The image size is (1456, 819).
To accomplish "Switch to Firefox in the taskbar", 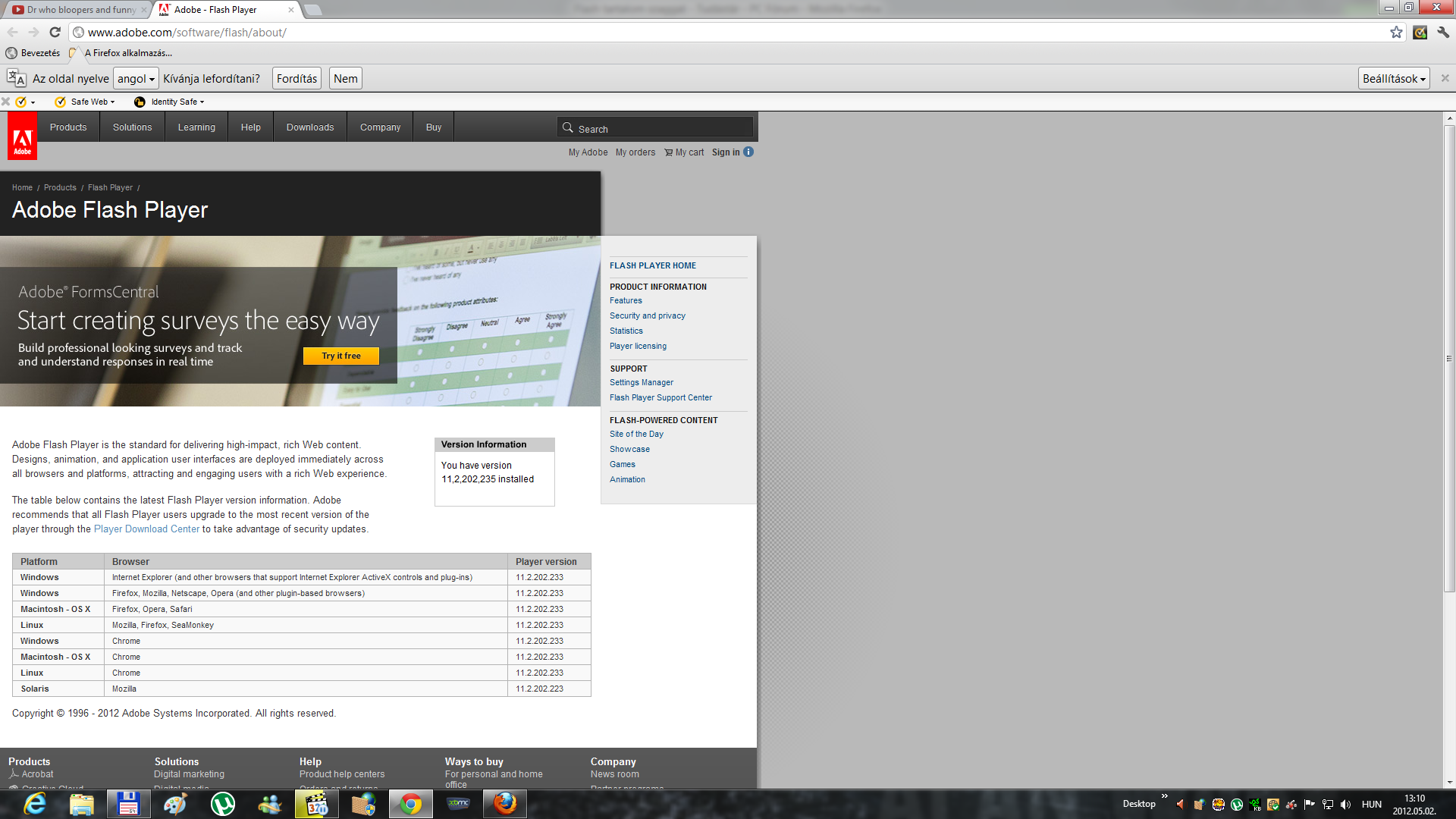I will coord(505,804).
